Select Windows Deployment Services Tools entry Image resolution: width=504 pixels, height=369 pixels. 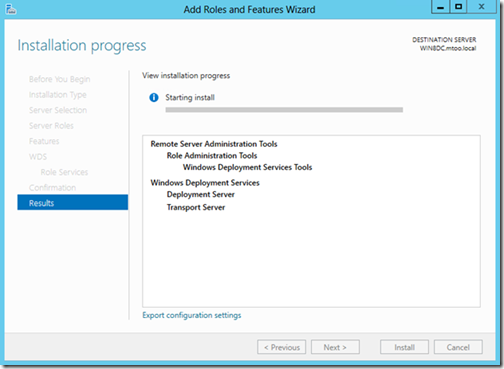pyautogui.click(x=247, y=167)
